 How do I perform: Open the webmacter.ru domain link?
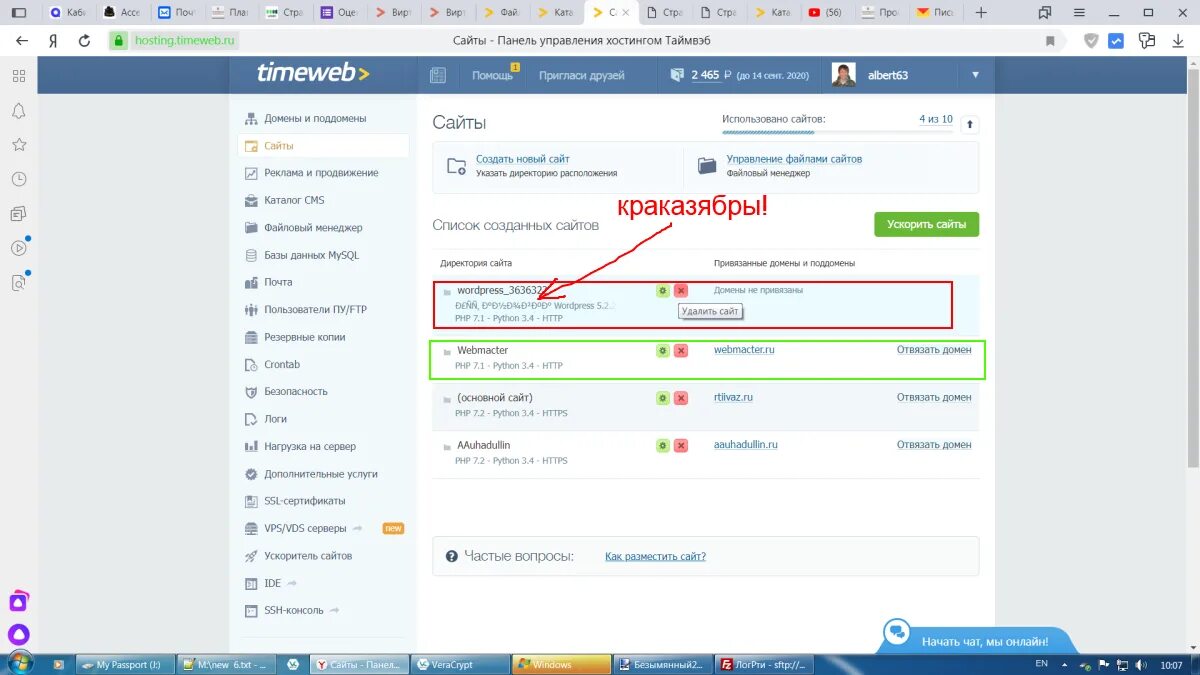744,350
